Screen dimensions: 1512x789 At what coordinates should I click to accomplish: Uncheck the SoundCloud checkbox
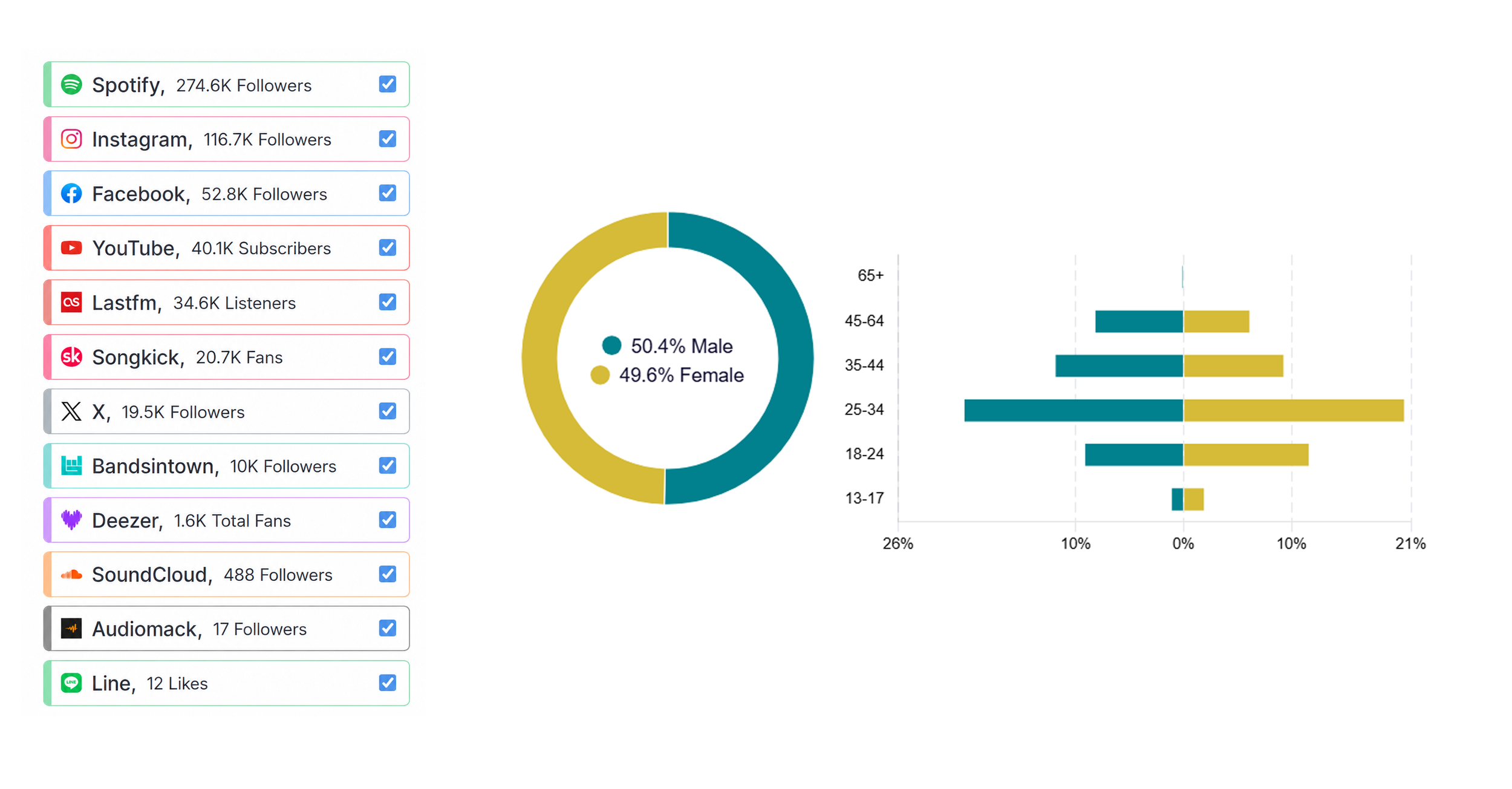[x=388, y=574]
